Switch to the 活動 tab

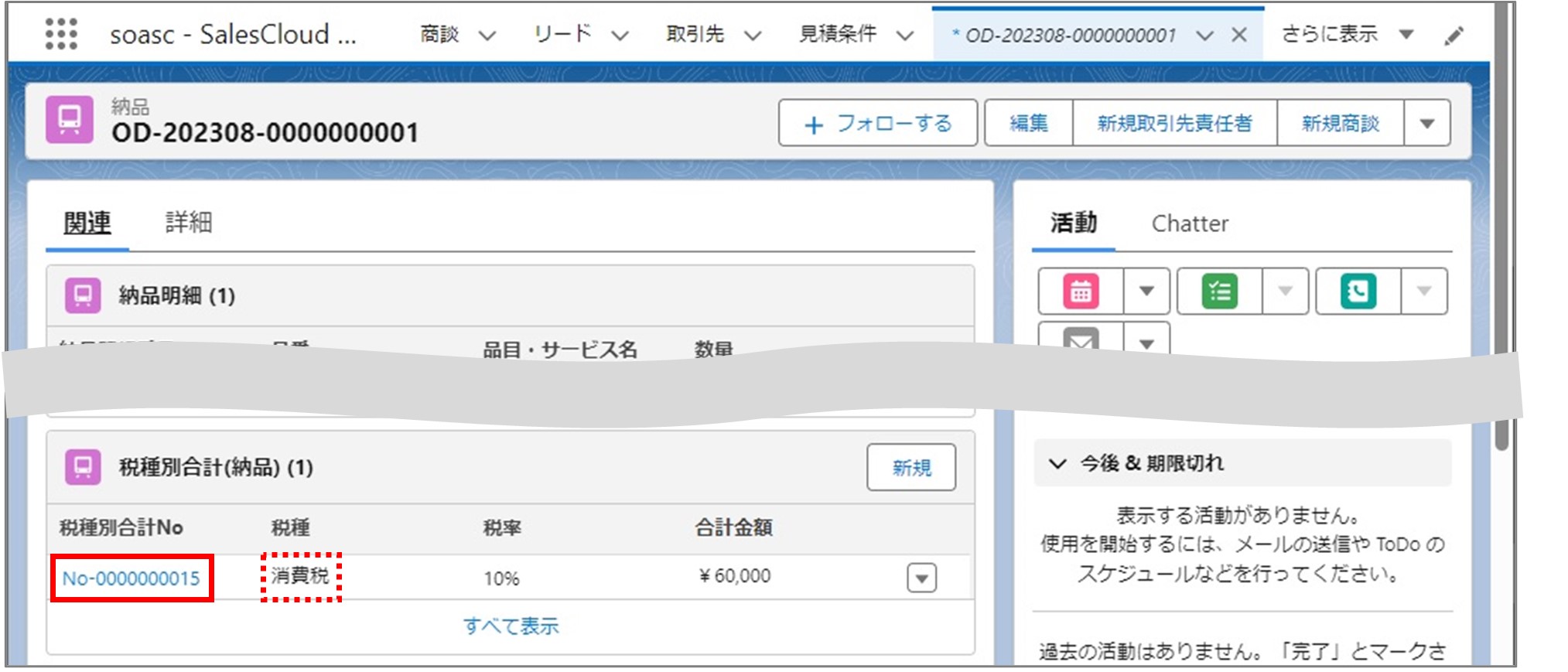pos(1074,223)
